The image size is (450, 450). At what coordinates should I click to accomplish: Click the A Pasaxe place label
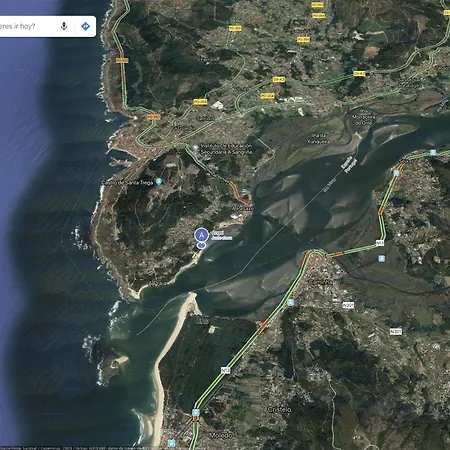[243, 208]
